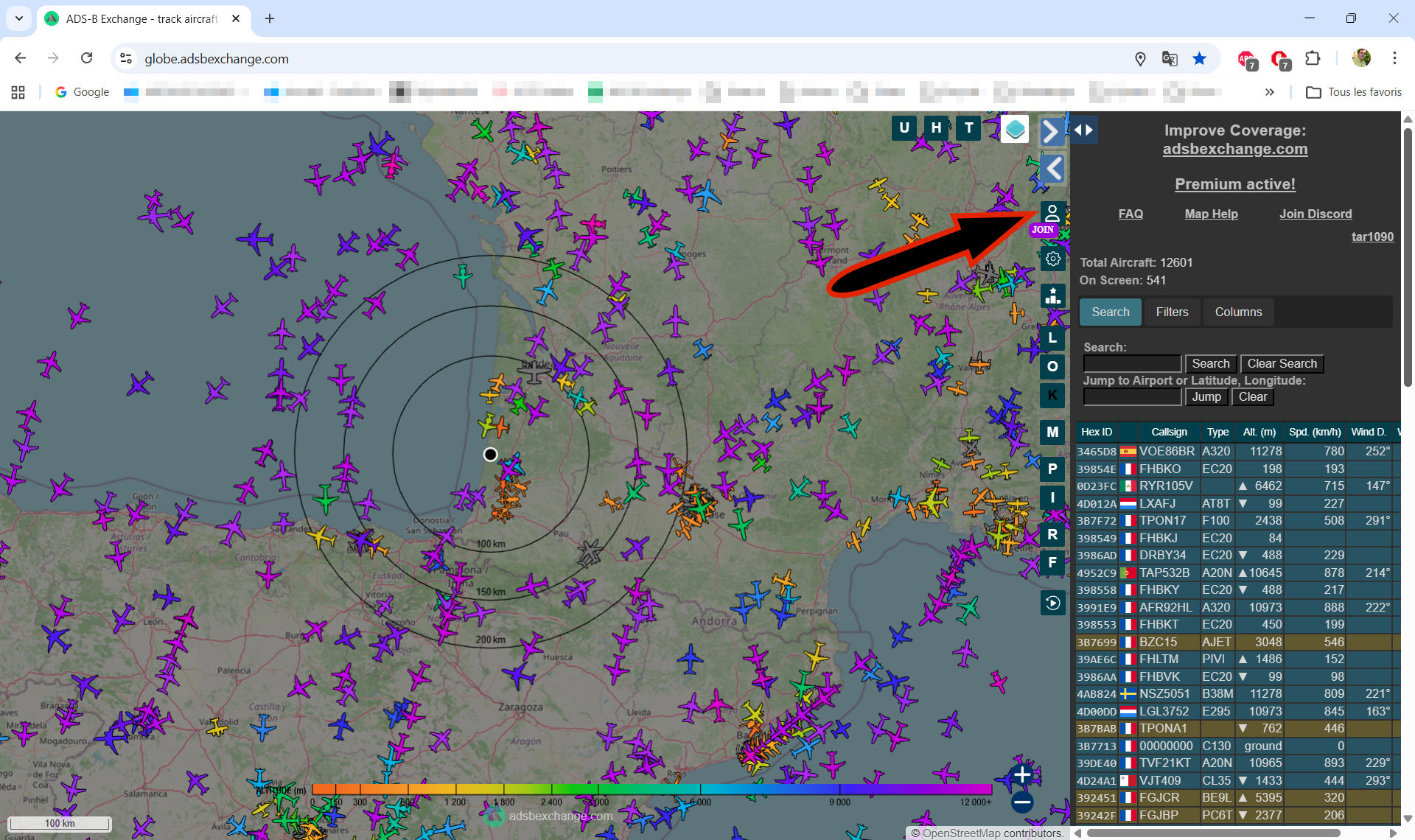The image size is (1415, 840).
Task: Sort table by Spd. (km/h) column
Action: click(x=1314, y=432)
